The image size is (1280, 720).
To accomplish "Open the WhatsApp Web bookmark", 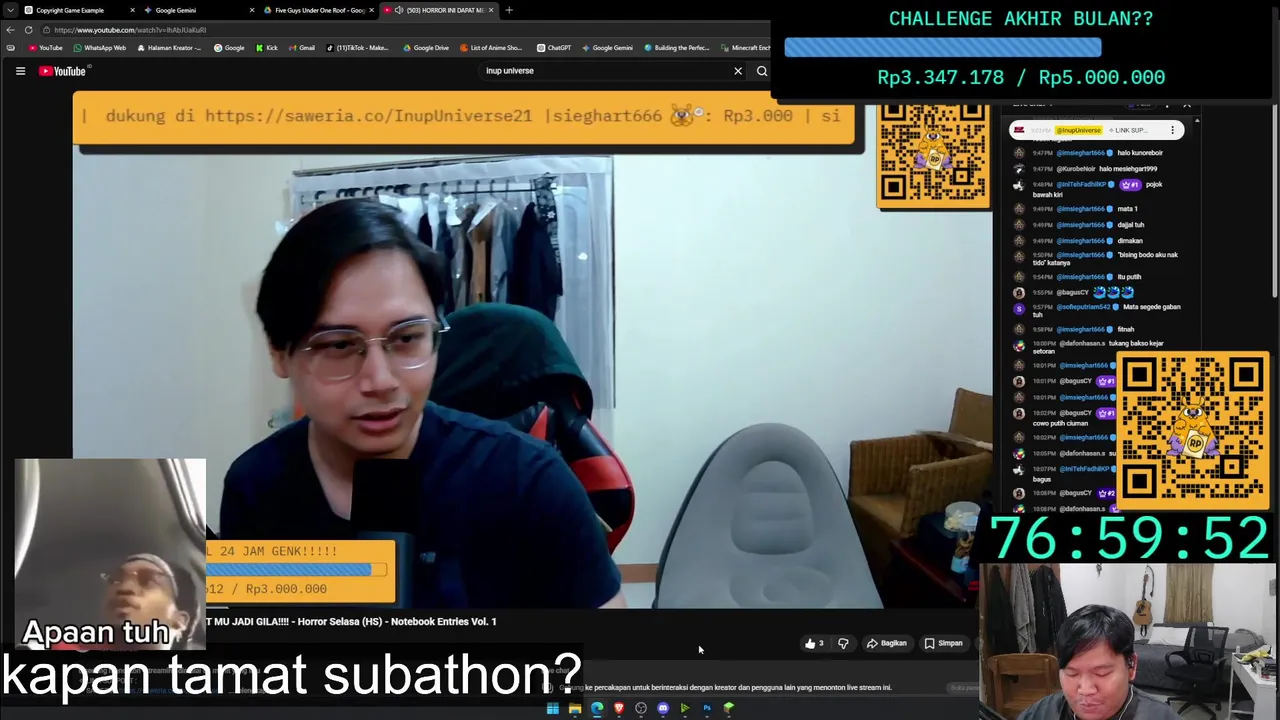I will coord(100,48).
